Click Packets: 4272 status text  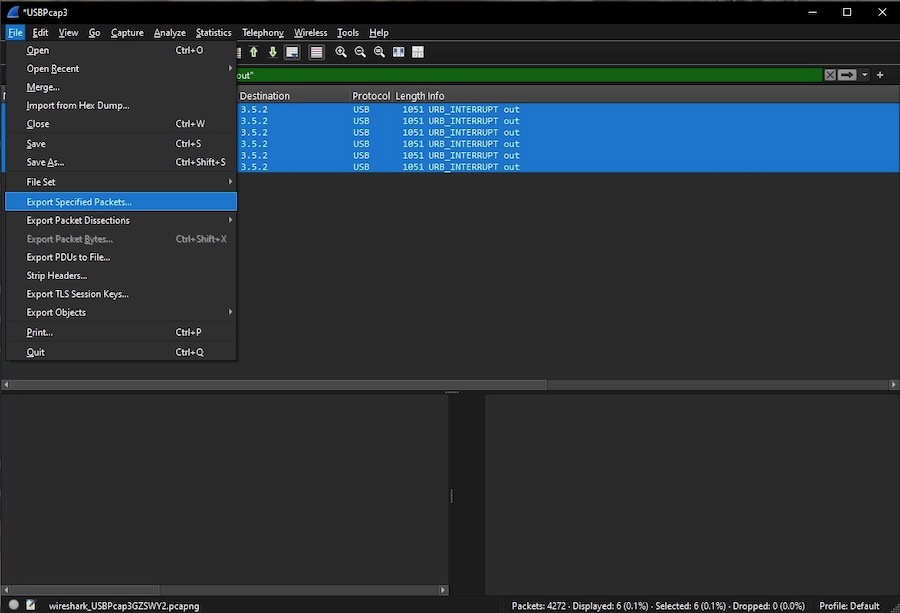coord(538,606)
